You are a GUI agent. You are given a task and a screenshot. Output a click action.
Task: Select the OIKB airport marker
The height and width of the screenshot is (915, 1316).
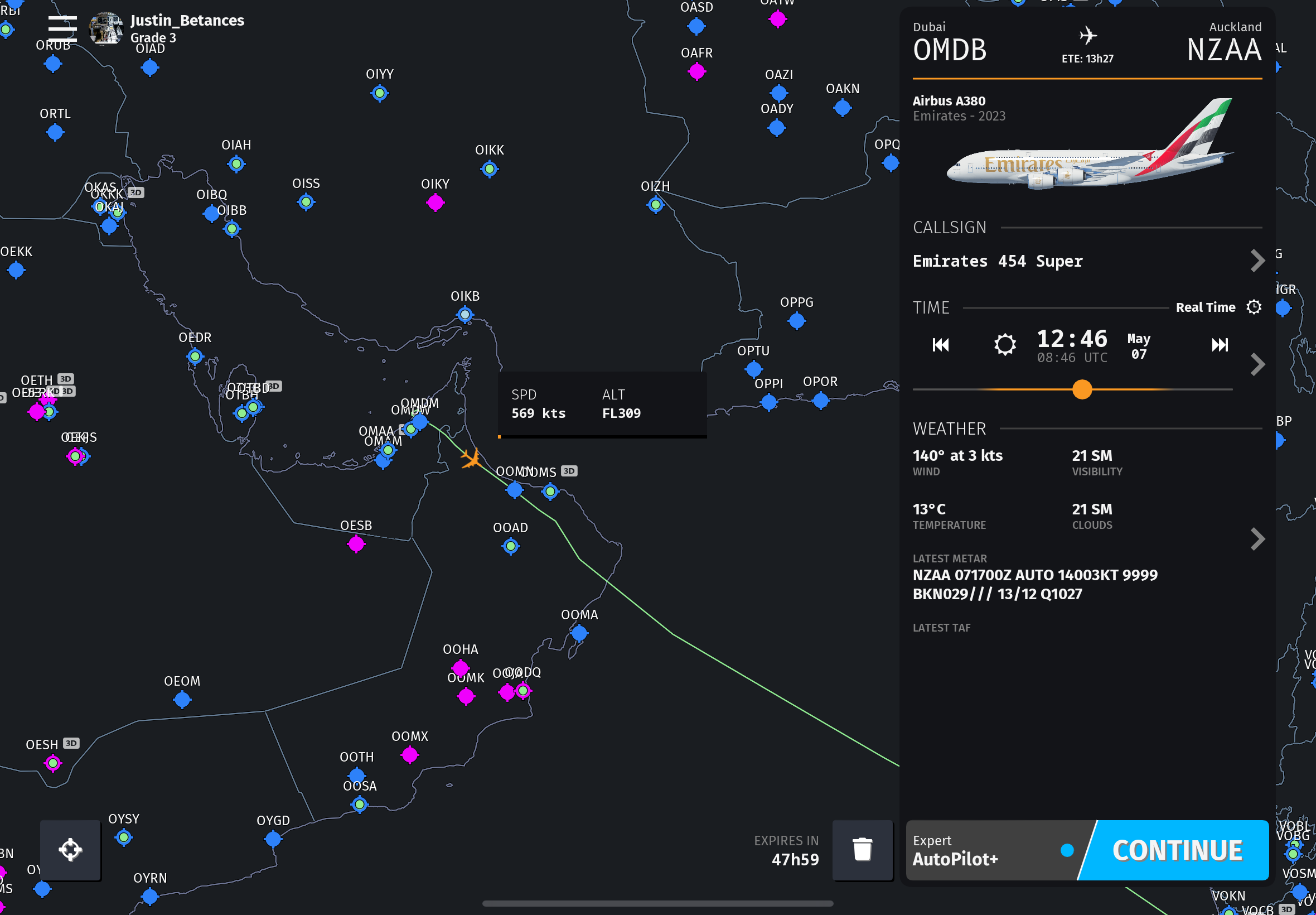[465, 314]
